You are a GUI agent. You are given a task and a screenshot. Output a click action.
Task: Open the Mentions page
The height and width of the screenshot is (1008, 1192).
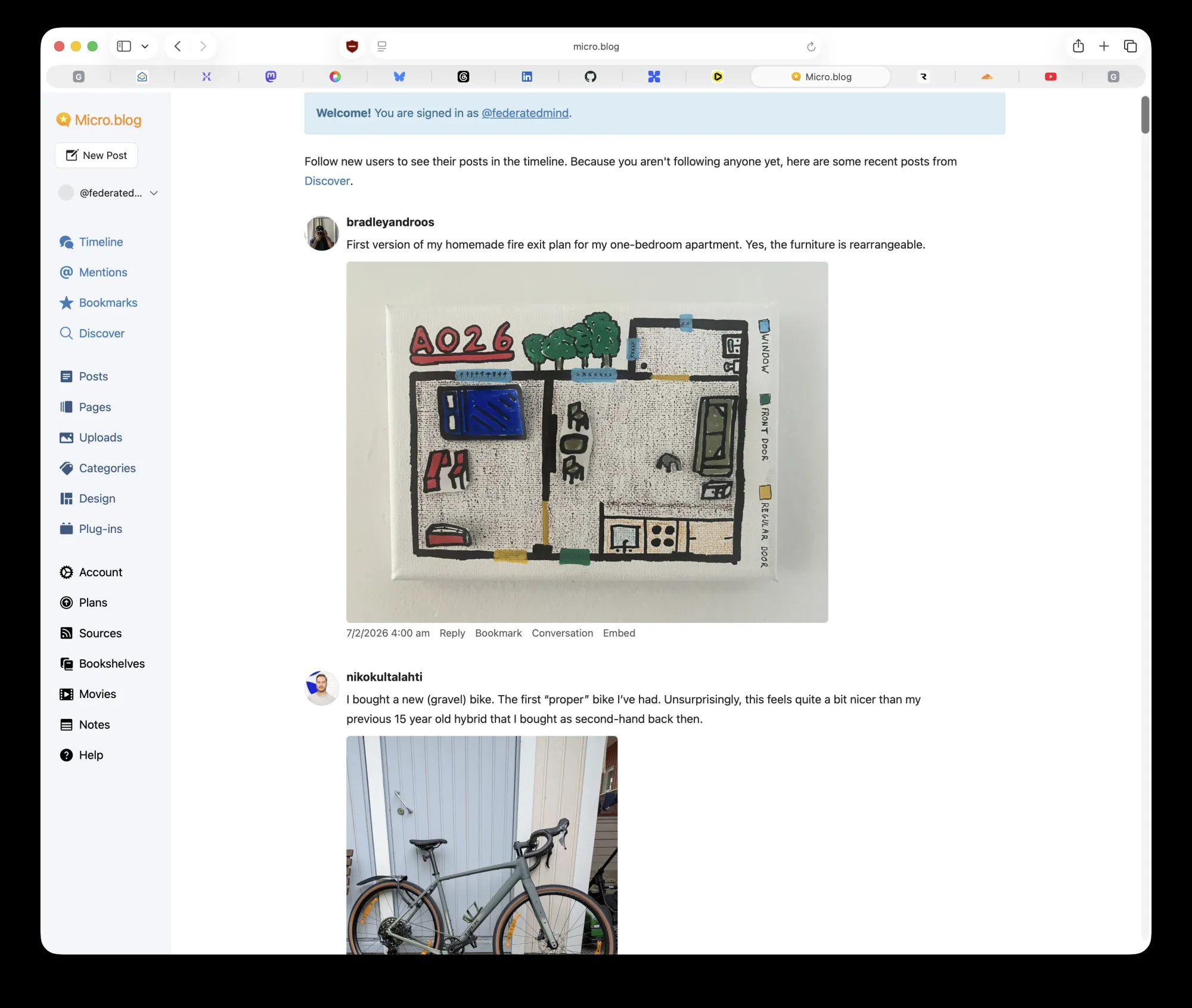(94, 272)
